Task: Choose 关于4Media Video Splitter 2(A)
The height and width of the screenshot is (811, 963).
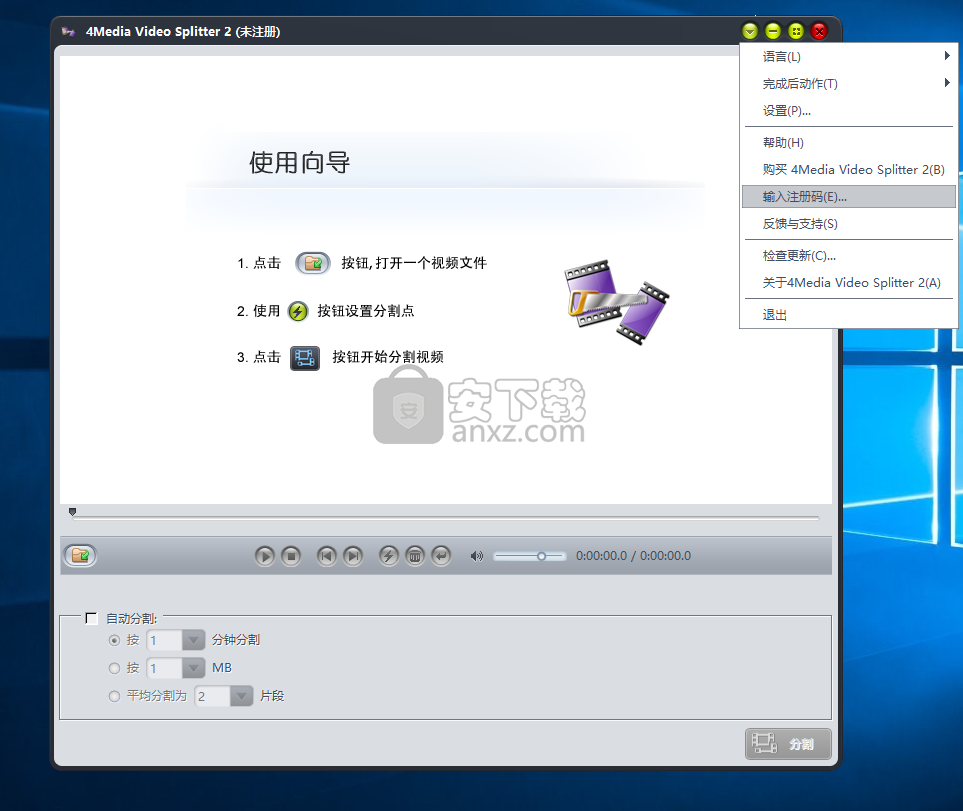Action: coord(849,282)
